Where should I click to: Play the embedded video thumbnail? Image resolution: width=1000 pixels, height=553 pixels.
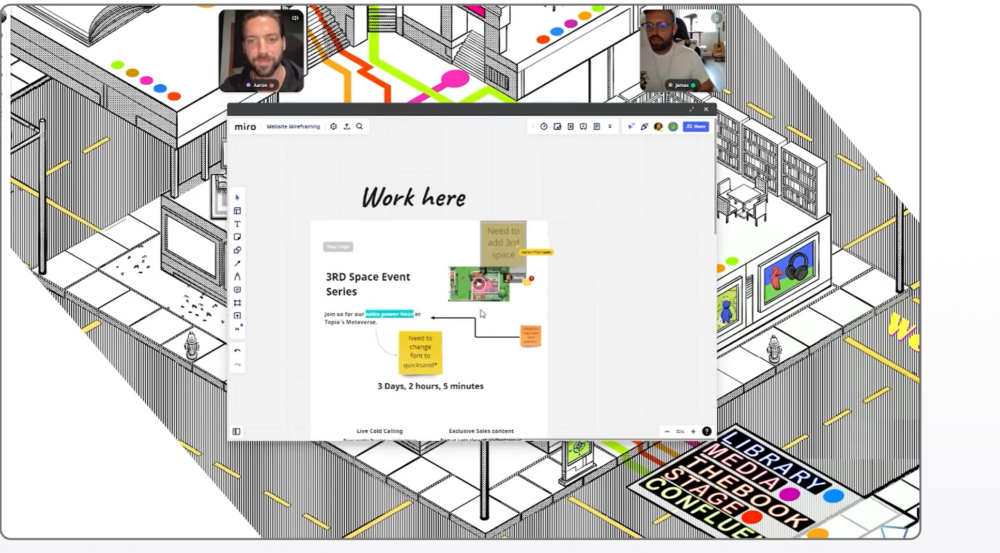click(x=479, y=283)
